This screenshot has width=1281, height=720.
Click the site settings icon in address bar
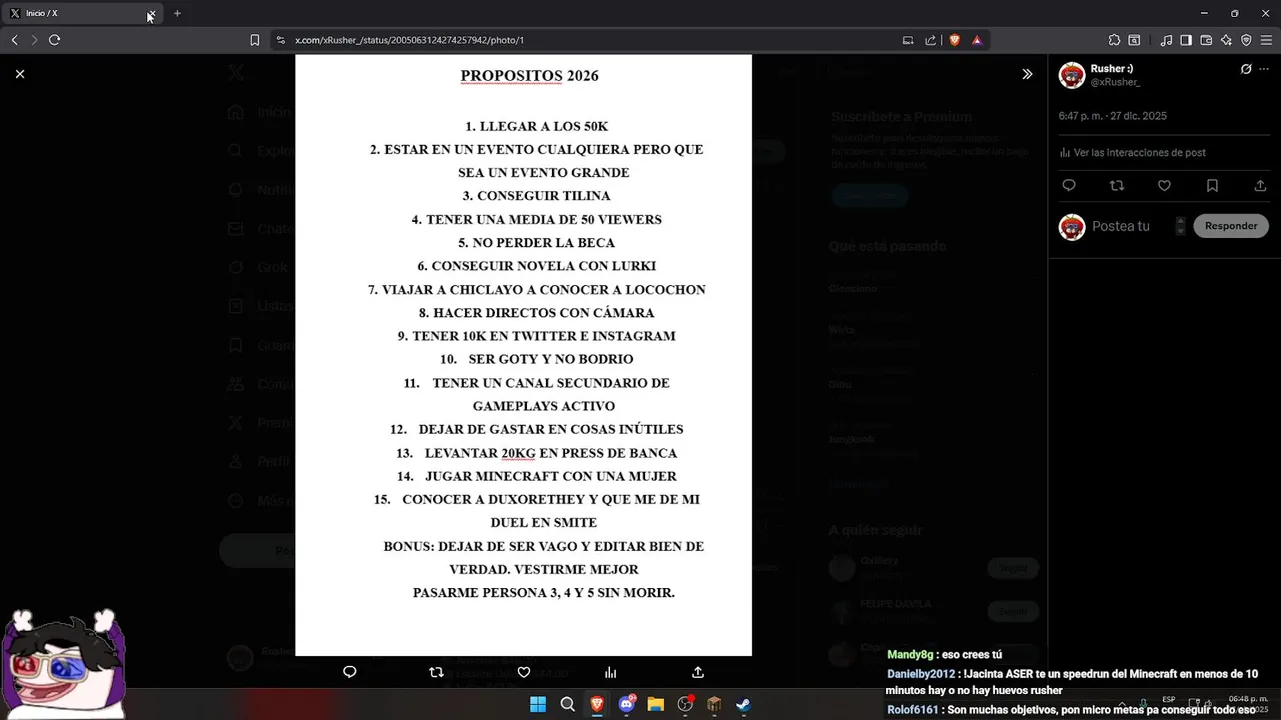[x=281, y=40]
